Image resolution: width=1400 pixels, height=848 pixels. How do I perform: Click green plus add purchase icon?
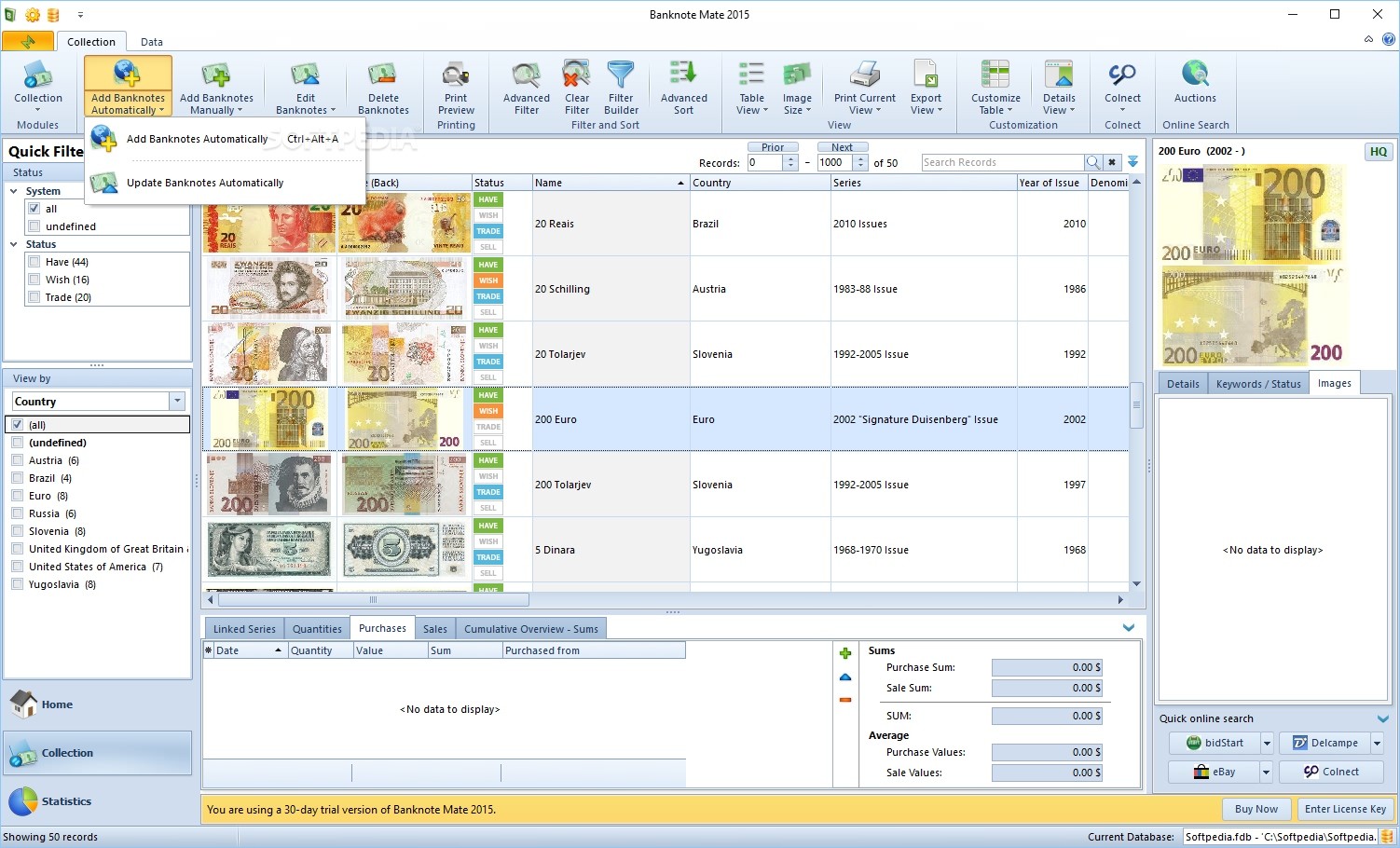[x=845, y=653]
